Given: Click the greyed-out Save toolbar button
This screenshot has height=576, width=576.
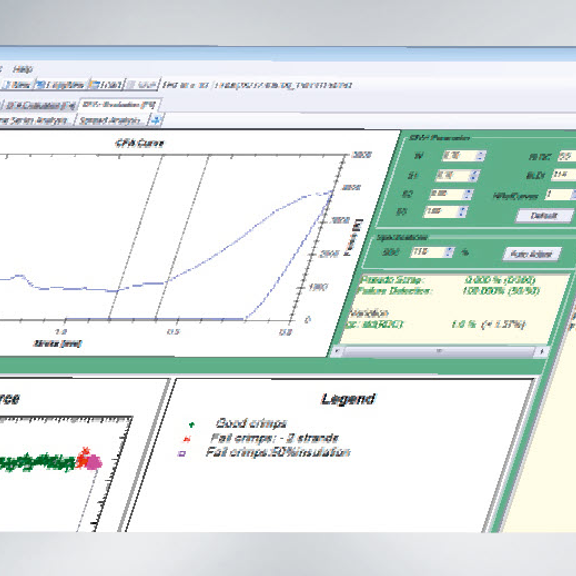Looking at the screenshot, I should tap(142, 85).
